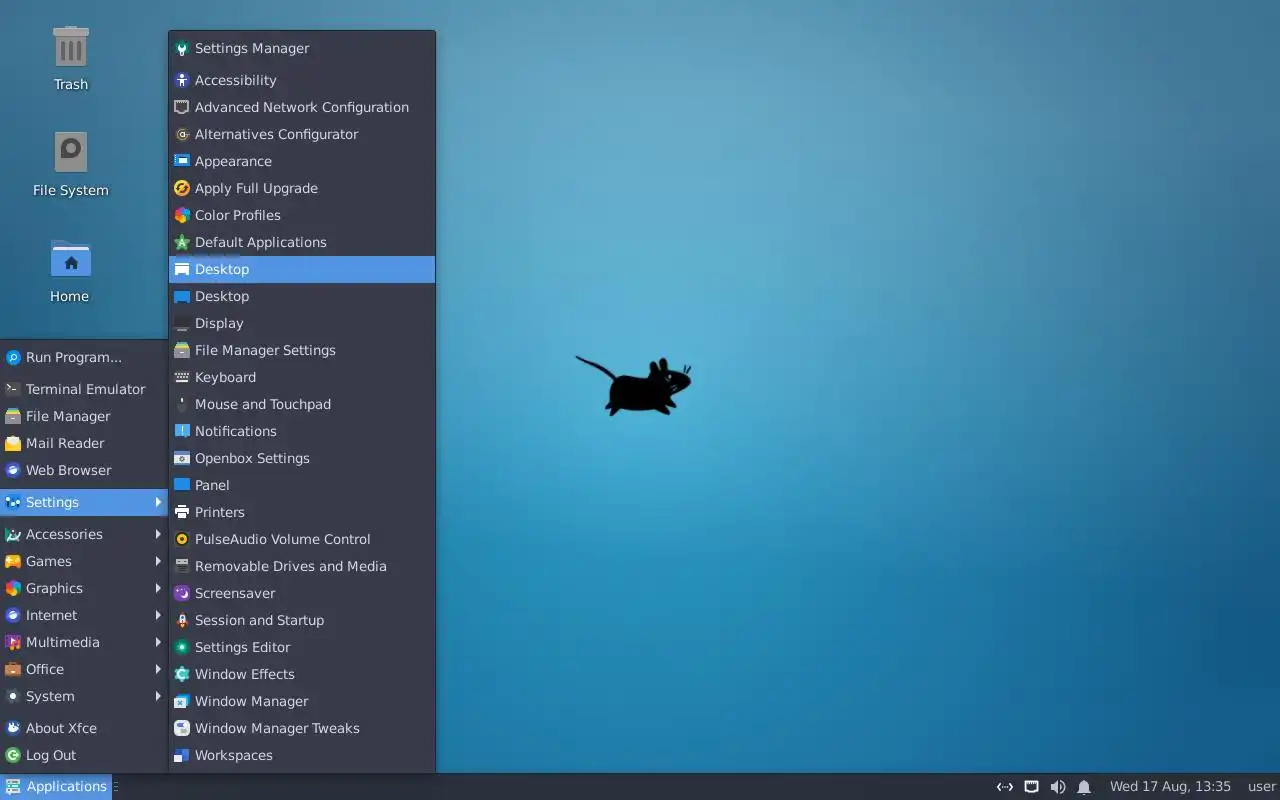The width and height of the screenshot is (1280, 800).
Task: Open Keyboard settings
Action: click(x=302, y=377)
